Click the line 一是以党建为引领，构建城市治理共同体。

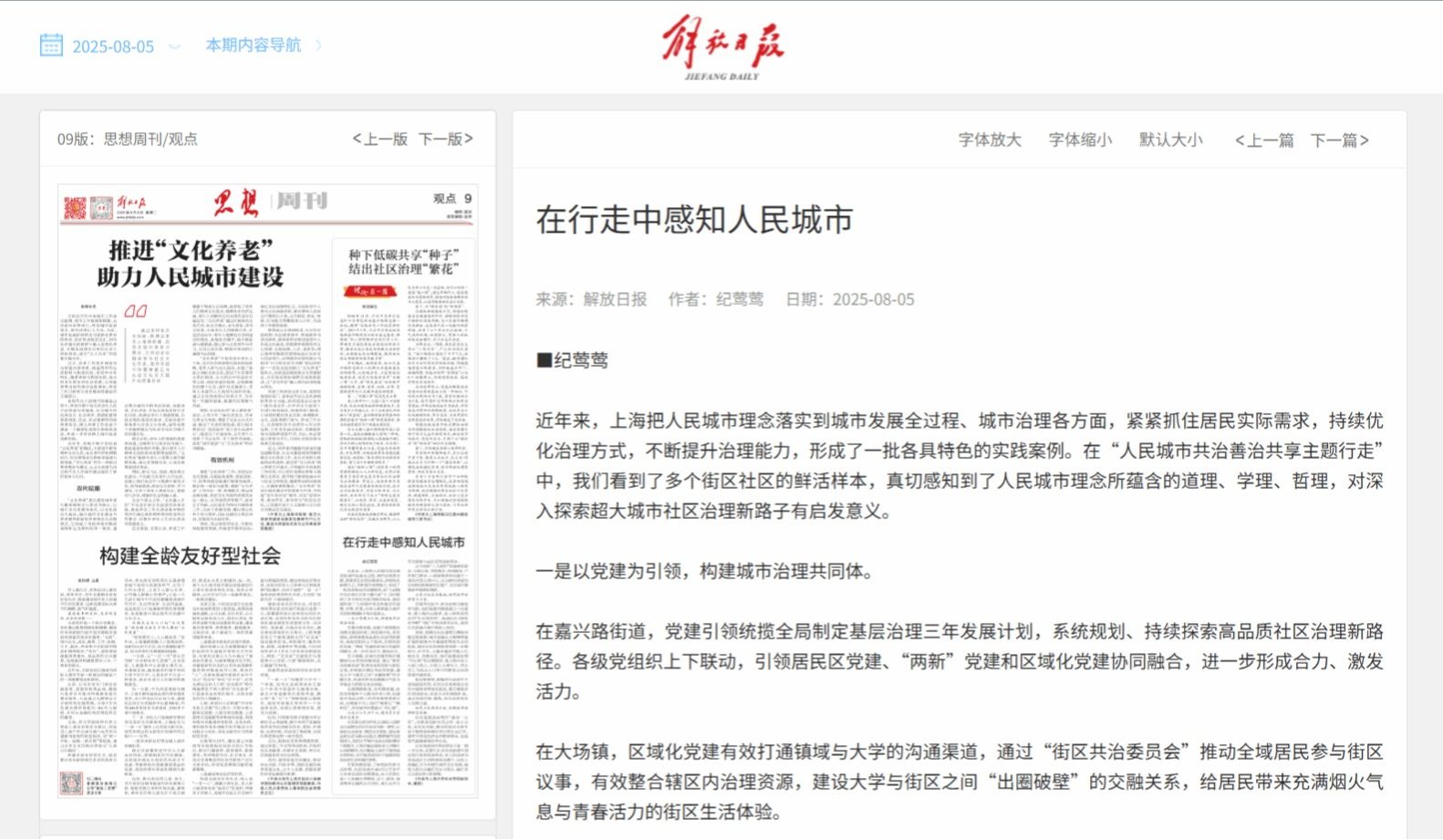coord(705,571)
